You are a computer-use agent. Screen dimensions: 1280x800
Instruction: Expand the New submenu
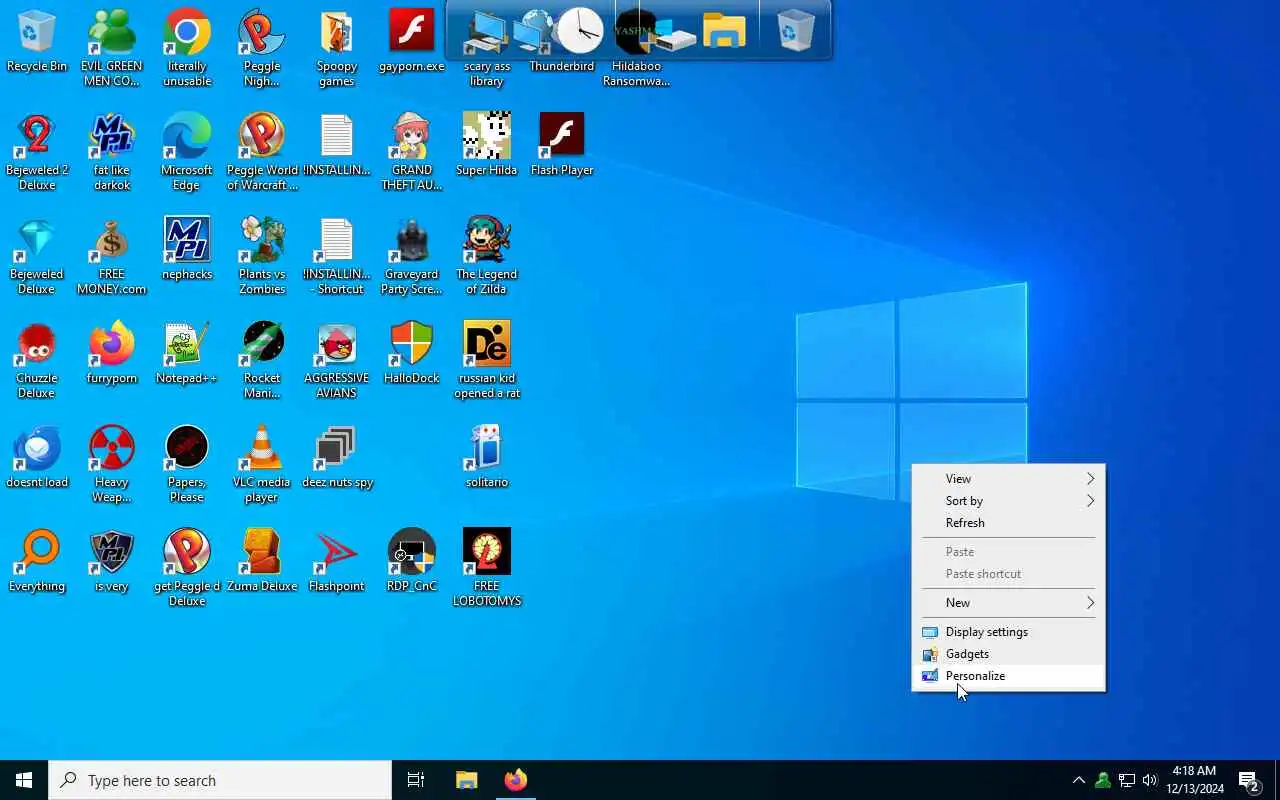pyautogui.click(x=1009, y=603)
